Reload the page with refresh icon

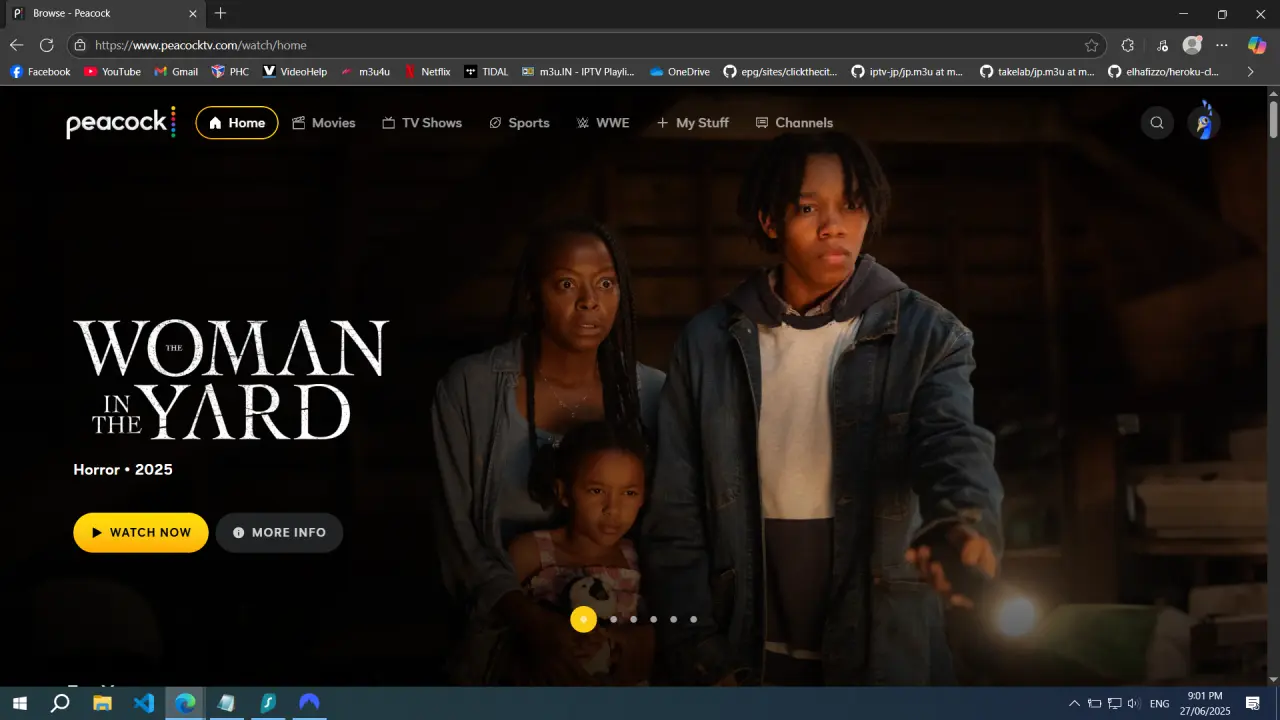46,45
